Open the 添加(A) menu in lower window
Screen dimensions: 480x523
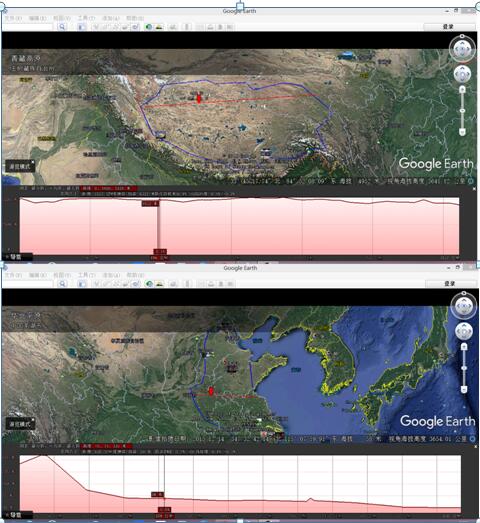point(111,275)
